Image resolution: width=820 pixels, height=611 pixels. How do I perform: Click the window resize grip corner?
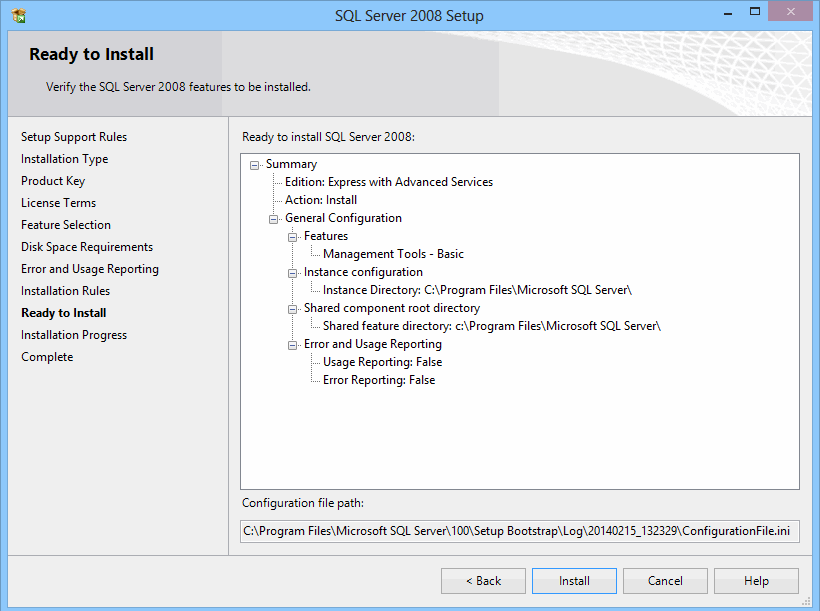tap(808, 603)
